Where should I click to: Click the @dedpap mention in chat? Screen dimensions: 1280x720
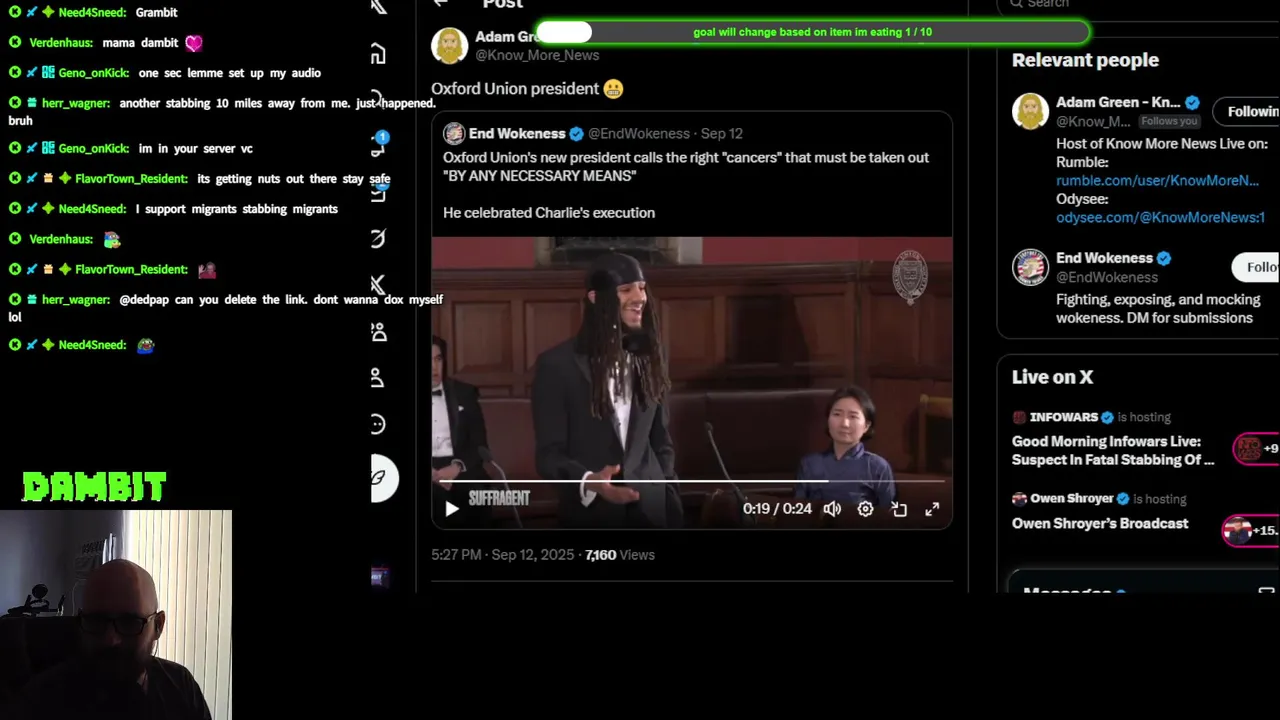coord(145,299)
